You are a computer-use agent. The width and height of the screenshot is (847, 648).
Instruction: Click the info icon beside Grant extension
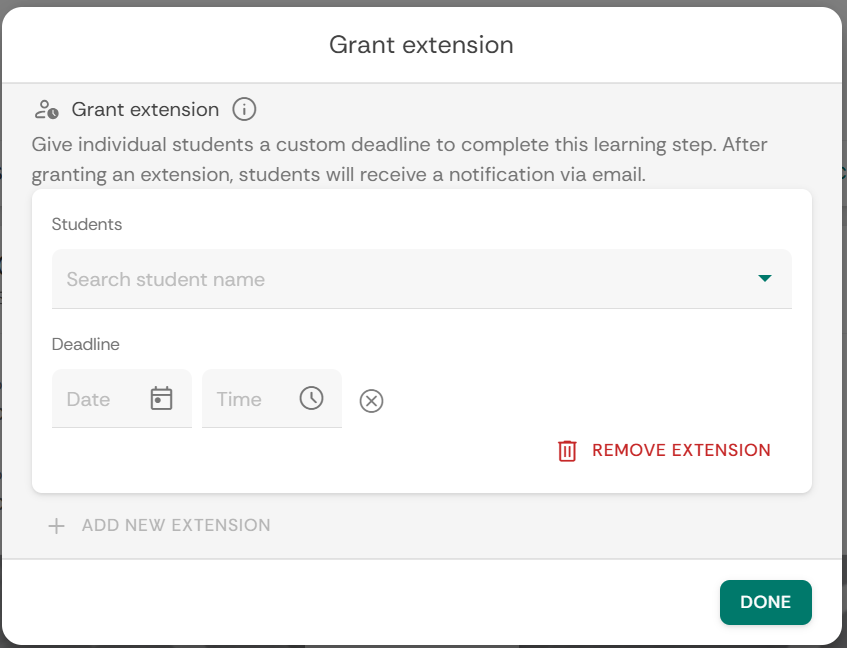click(245, 109)
